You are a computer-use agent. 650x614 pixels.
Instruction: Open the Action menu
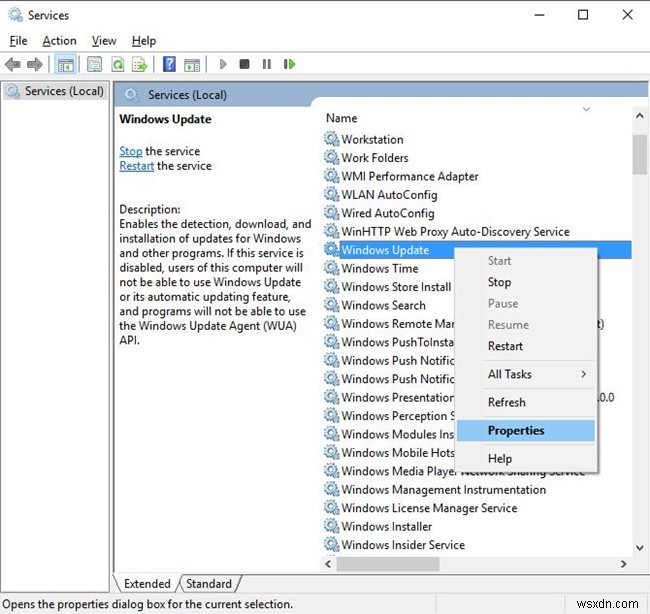tap(59, 41)
